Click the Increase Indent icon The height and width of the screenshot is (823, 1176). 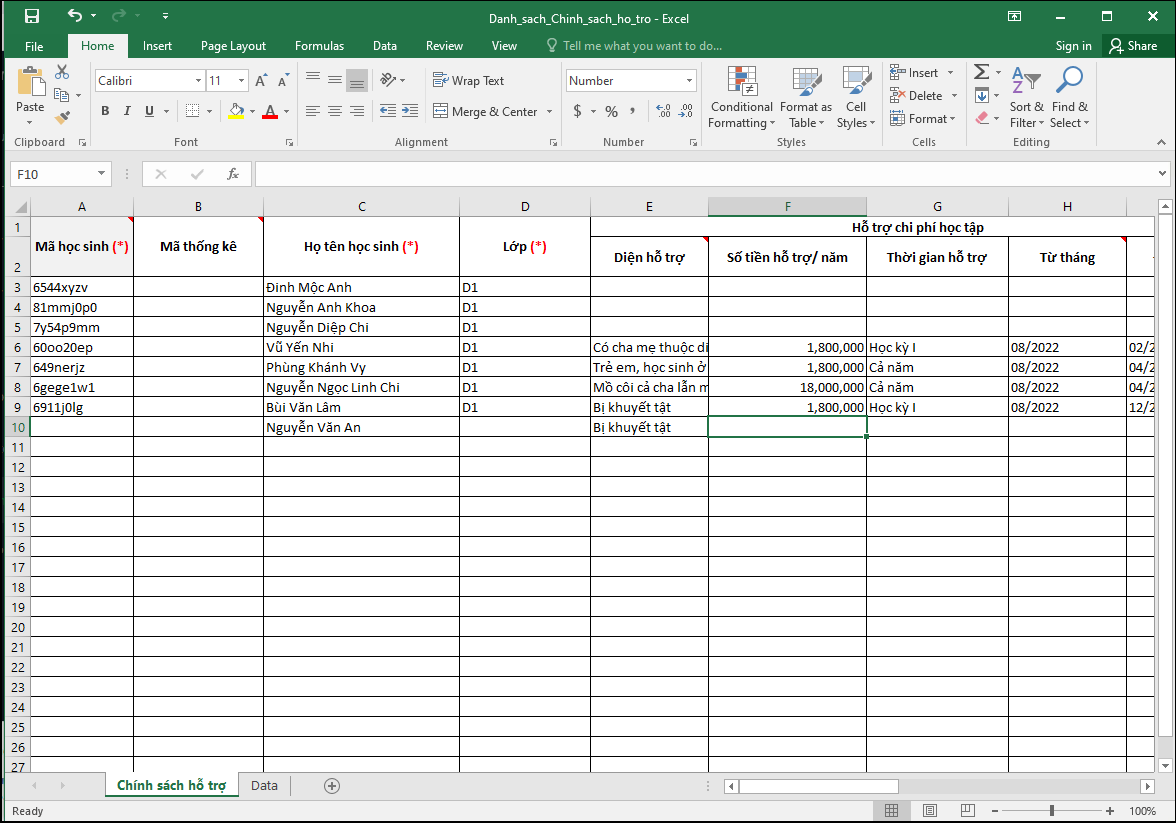(x=409, y=112)
